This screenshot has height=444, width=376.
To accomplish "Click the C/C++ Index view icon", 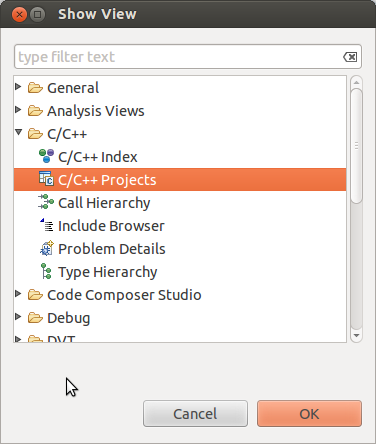I will 46,156.
